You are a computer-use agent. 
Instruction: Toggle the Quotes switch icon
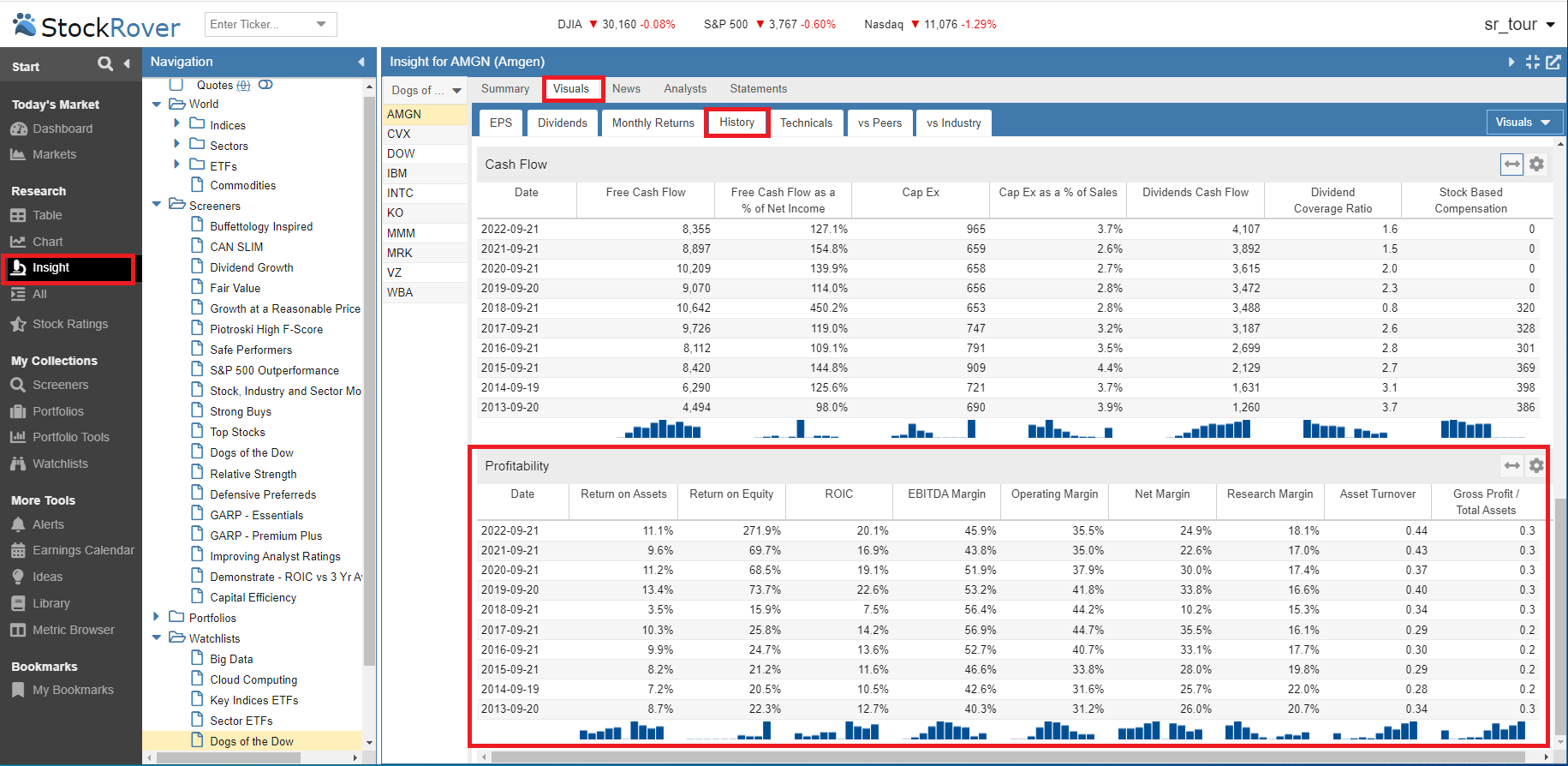[265, 85]
